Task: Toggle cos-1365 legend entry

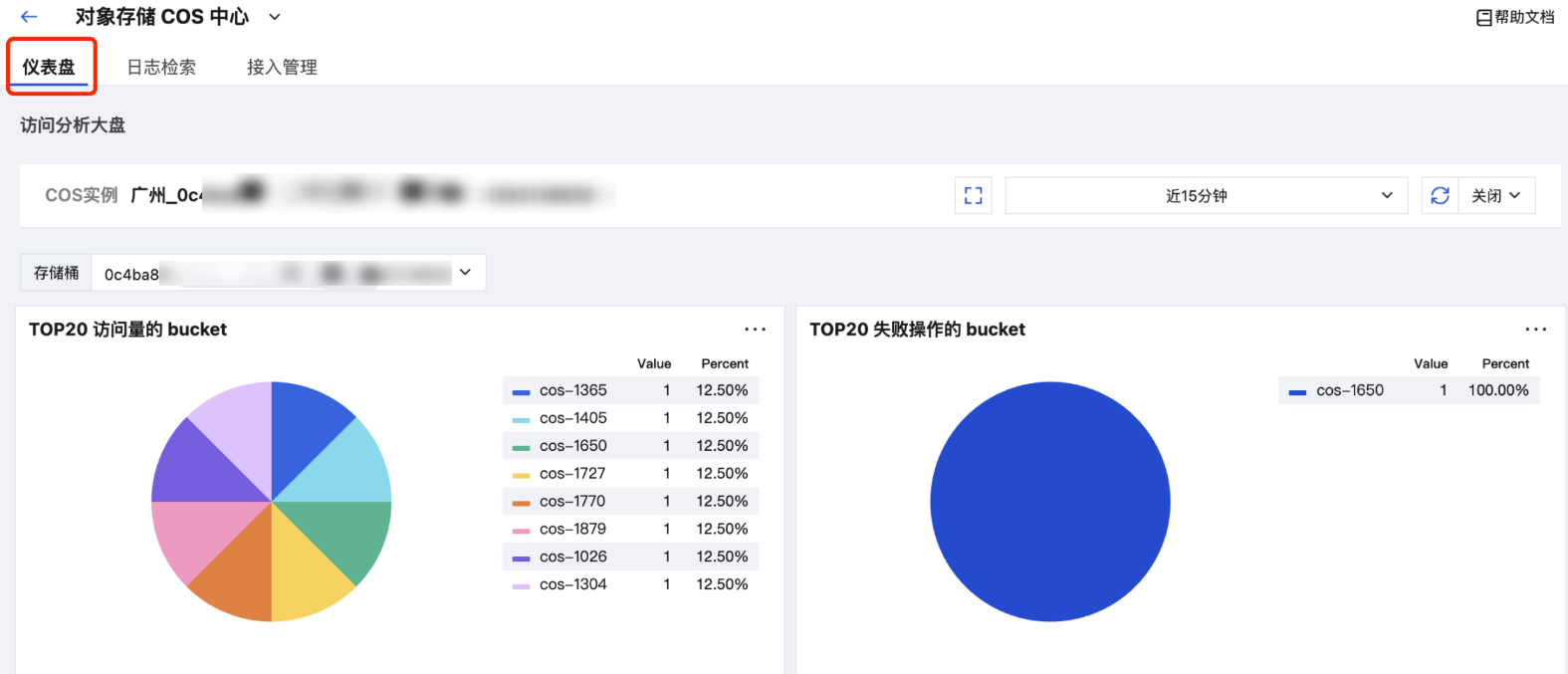Action: point(572,390)
